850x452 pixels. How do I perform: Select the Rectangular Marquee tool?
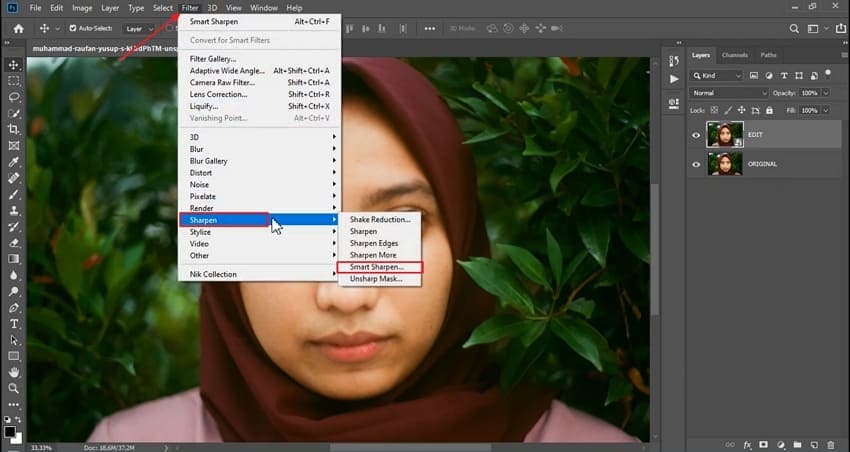click(x=14, y=81)
